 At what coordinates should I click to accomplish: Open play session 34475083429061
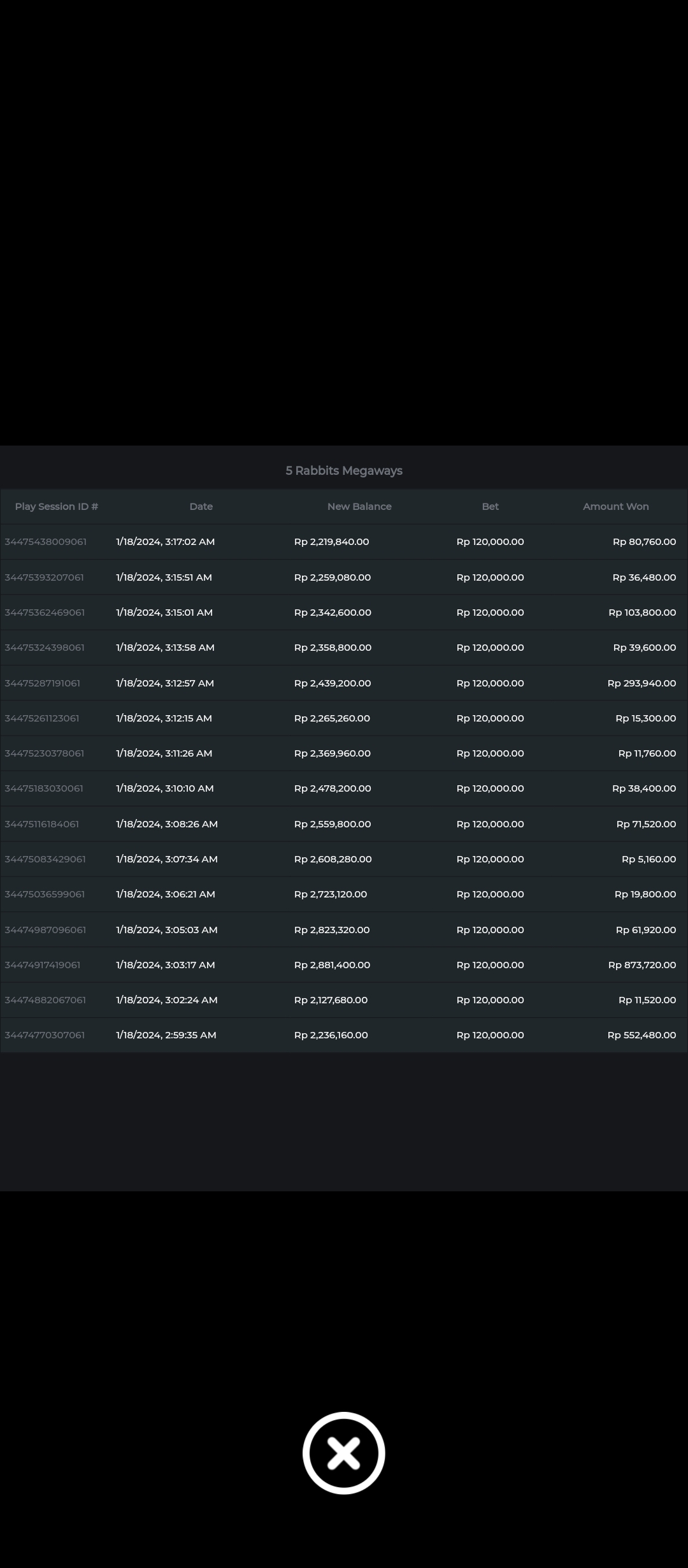[x=45, y=859]
